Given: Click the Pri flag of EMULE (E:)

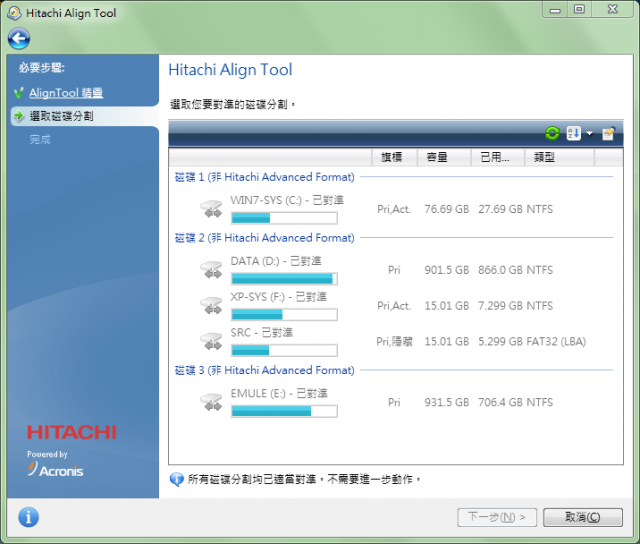Looking at the screenshot, I should point(394,402).
